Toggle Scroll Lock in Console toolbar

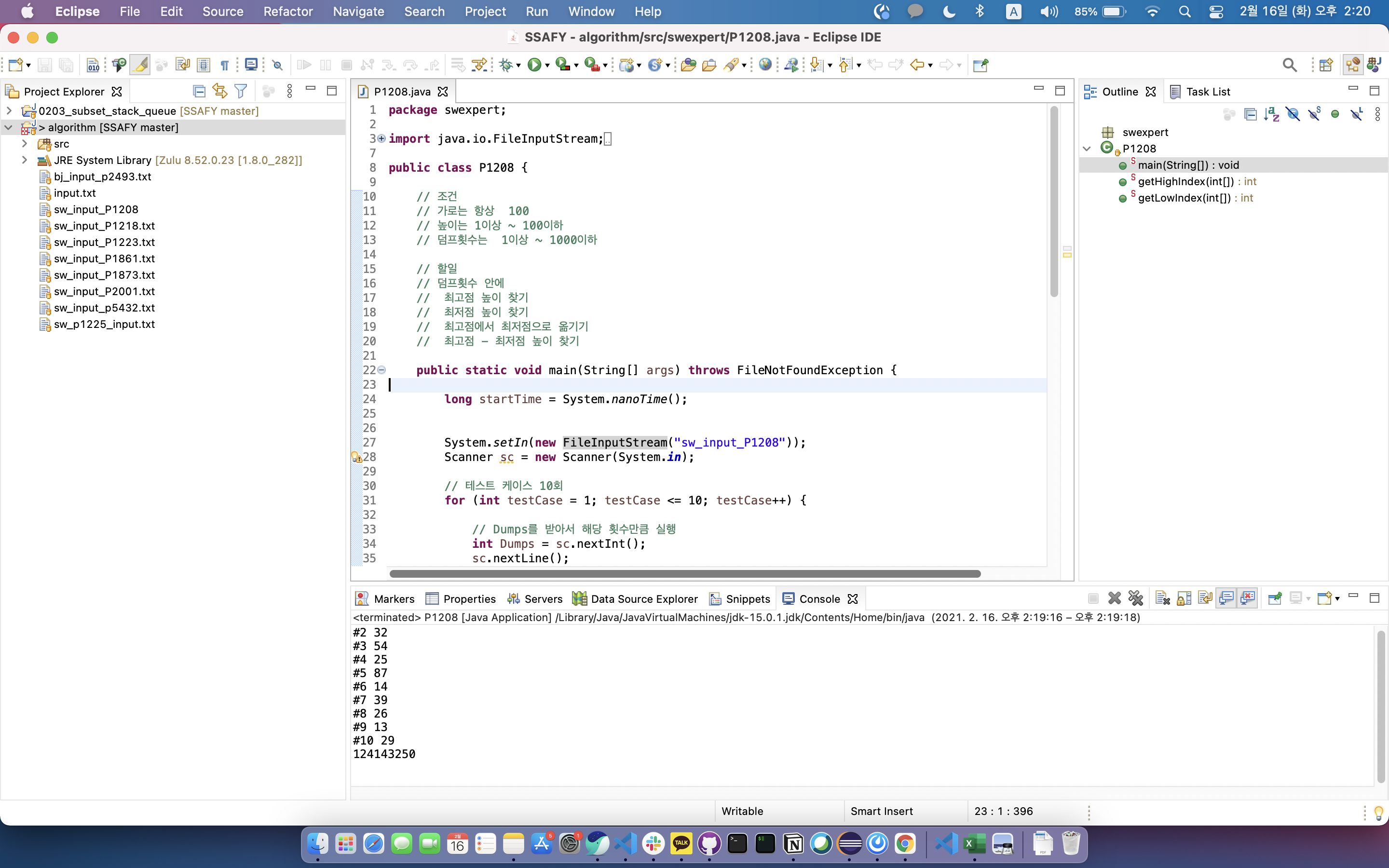(x=1184, y=598)
